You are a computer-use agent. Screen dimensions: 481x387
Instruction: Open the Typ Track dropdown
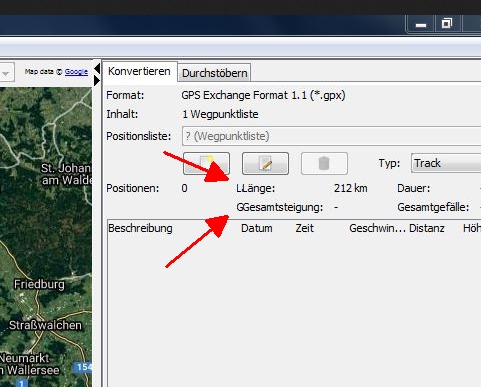(x=446, y=163)
